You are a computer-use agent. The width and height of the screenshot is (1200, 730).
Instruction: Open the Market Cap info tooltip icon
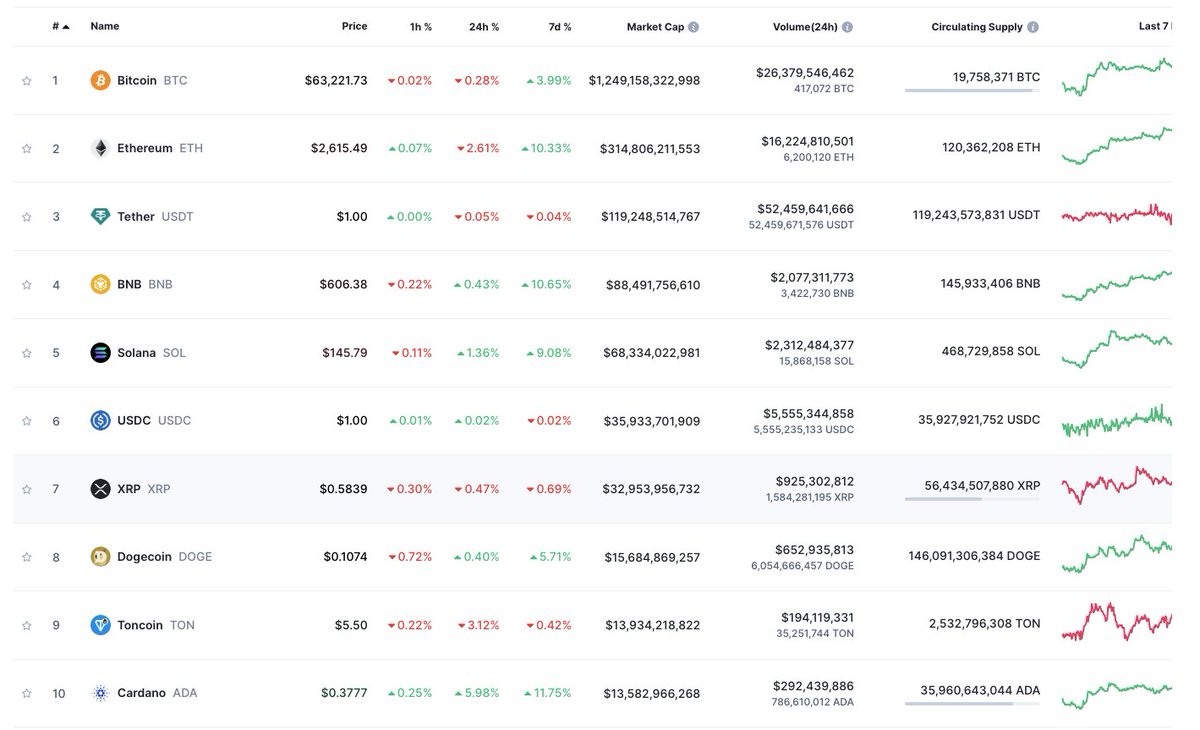[x=694, y=27]
